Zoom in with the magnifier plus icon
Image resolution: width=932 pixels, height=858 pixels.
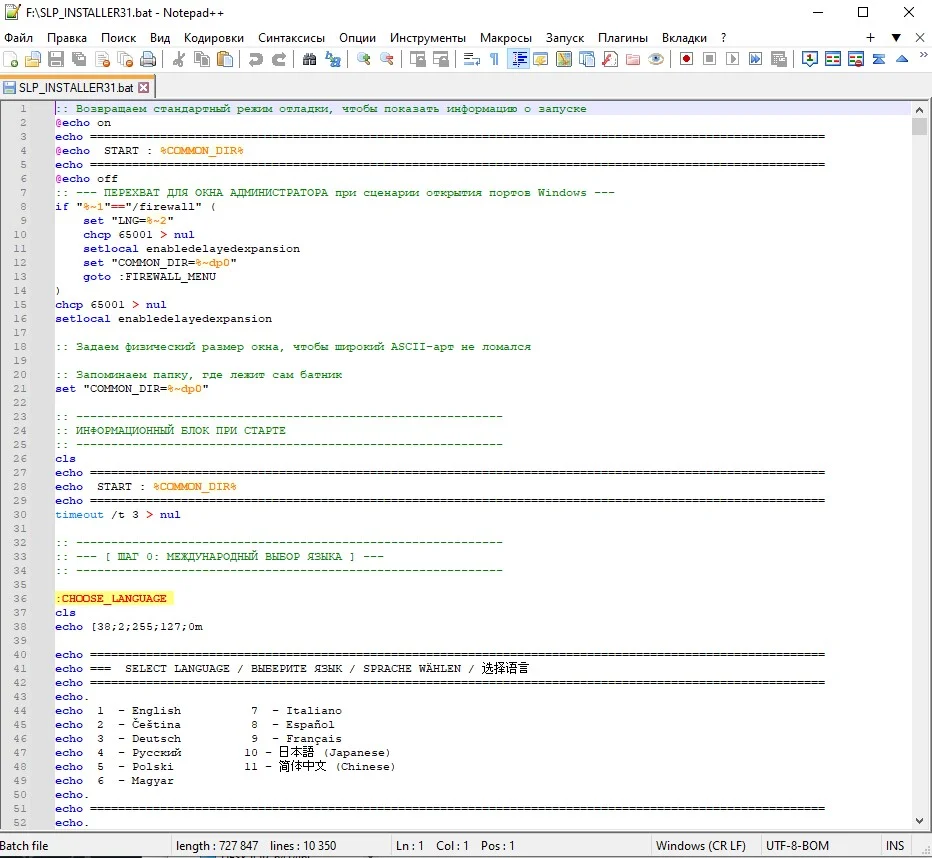click(x=364, y=59)
